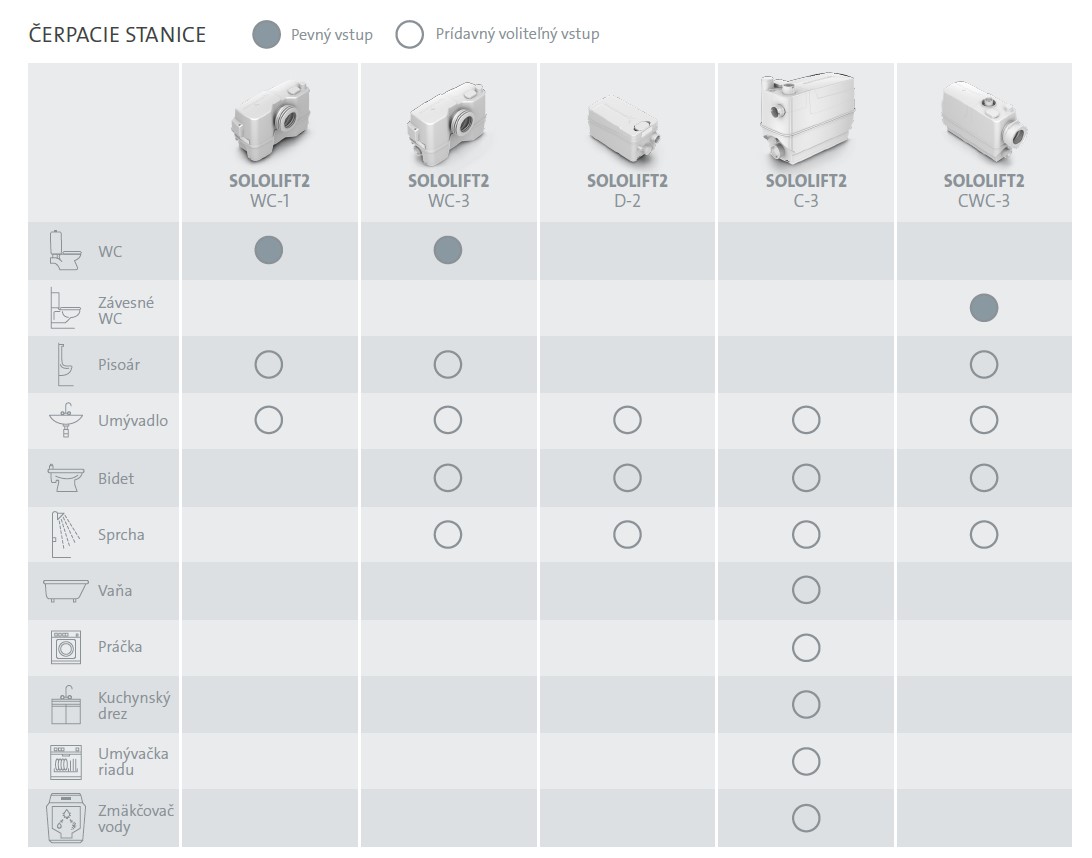Image resolution: width=1092 pixels, height=858 pixels.
Task: Click the Prídavný voliteľný vstup legend circle
Action: tap(409, 35)
